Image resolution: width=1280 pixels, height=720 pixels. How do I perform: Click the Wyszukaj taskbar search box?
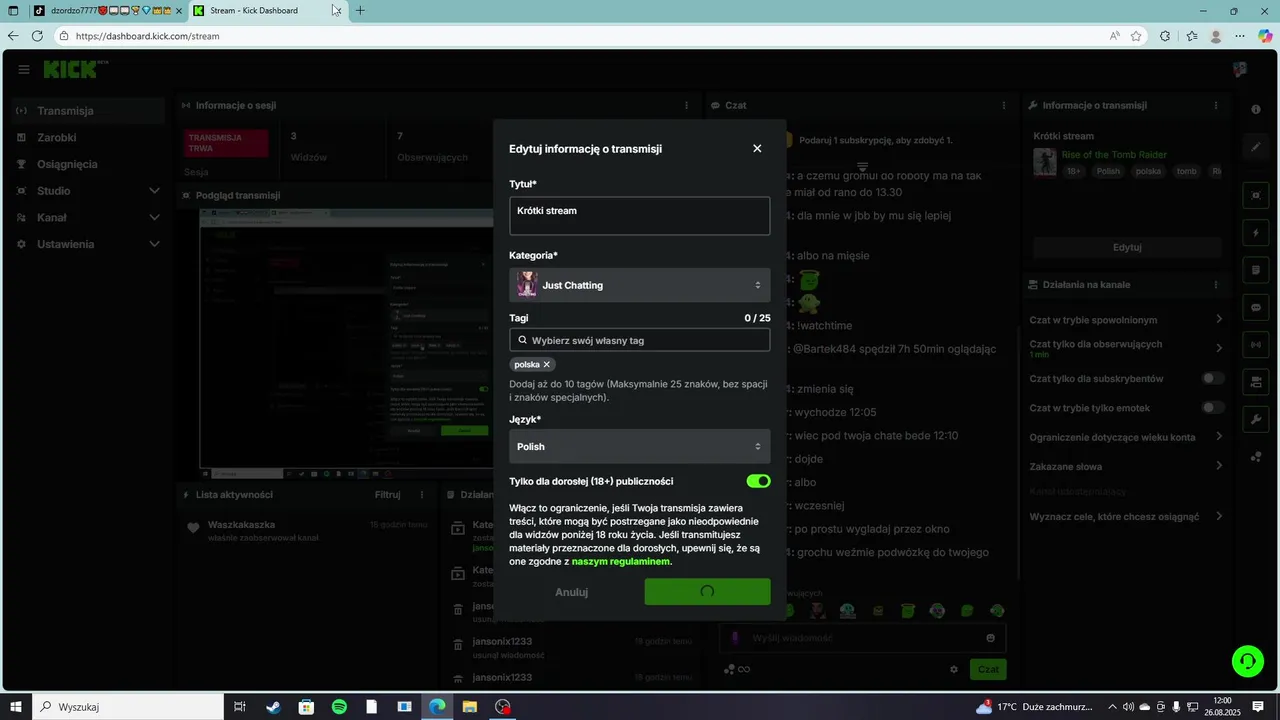point(127,707)
